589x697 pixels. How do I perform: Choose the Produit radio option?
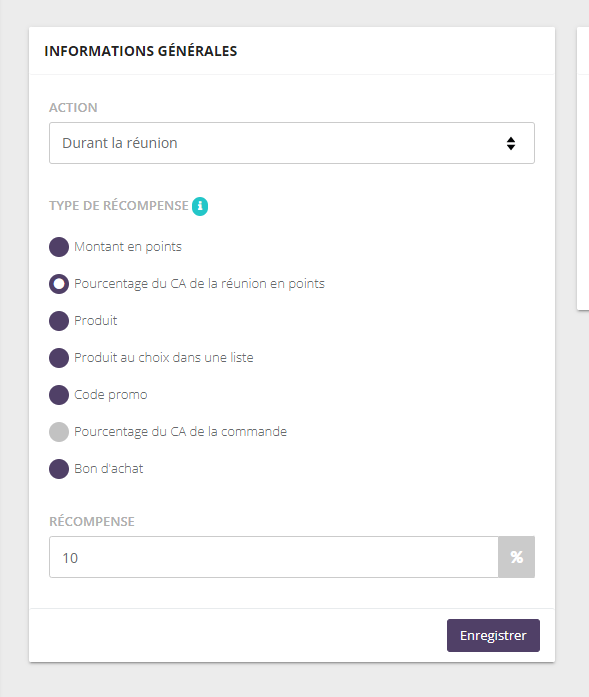59,321
